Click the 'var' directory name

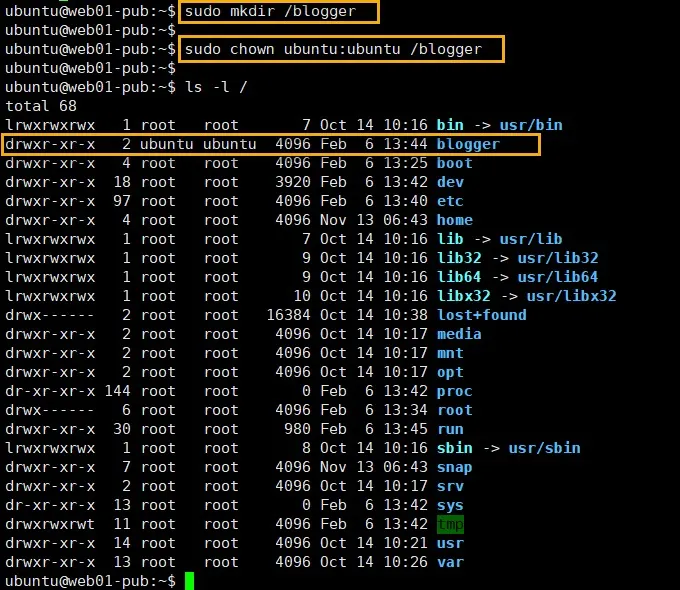[x=450, y=562]
